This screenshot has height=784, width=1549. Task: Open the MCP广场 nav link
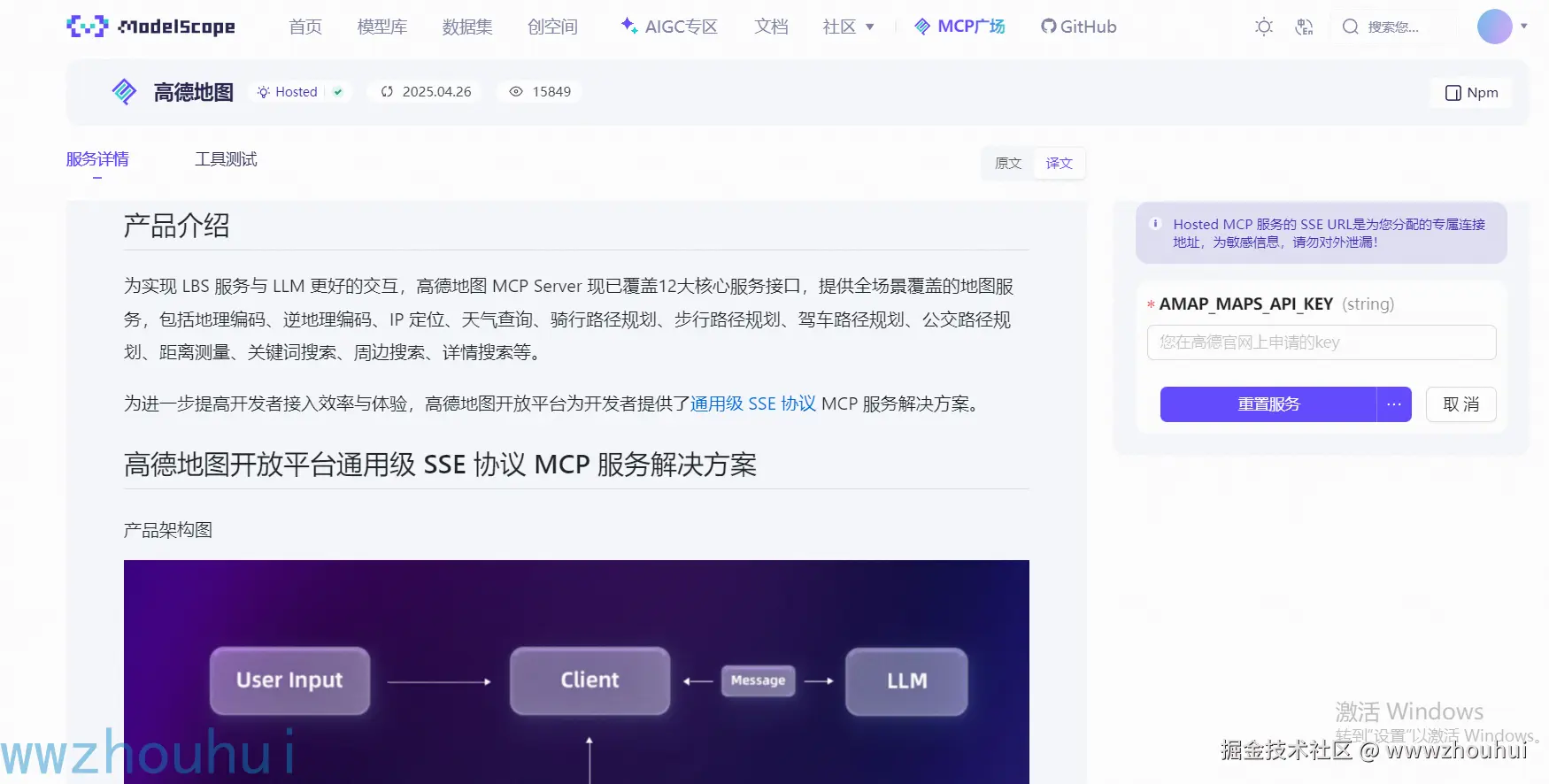[x=959, y=27]
